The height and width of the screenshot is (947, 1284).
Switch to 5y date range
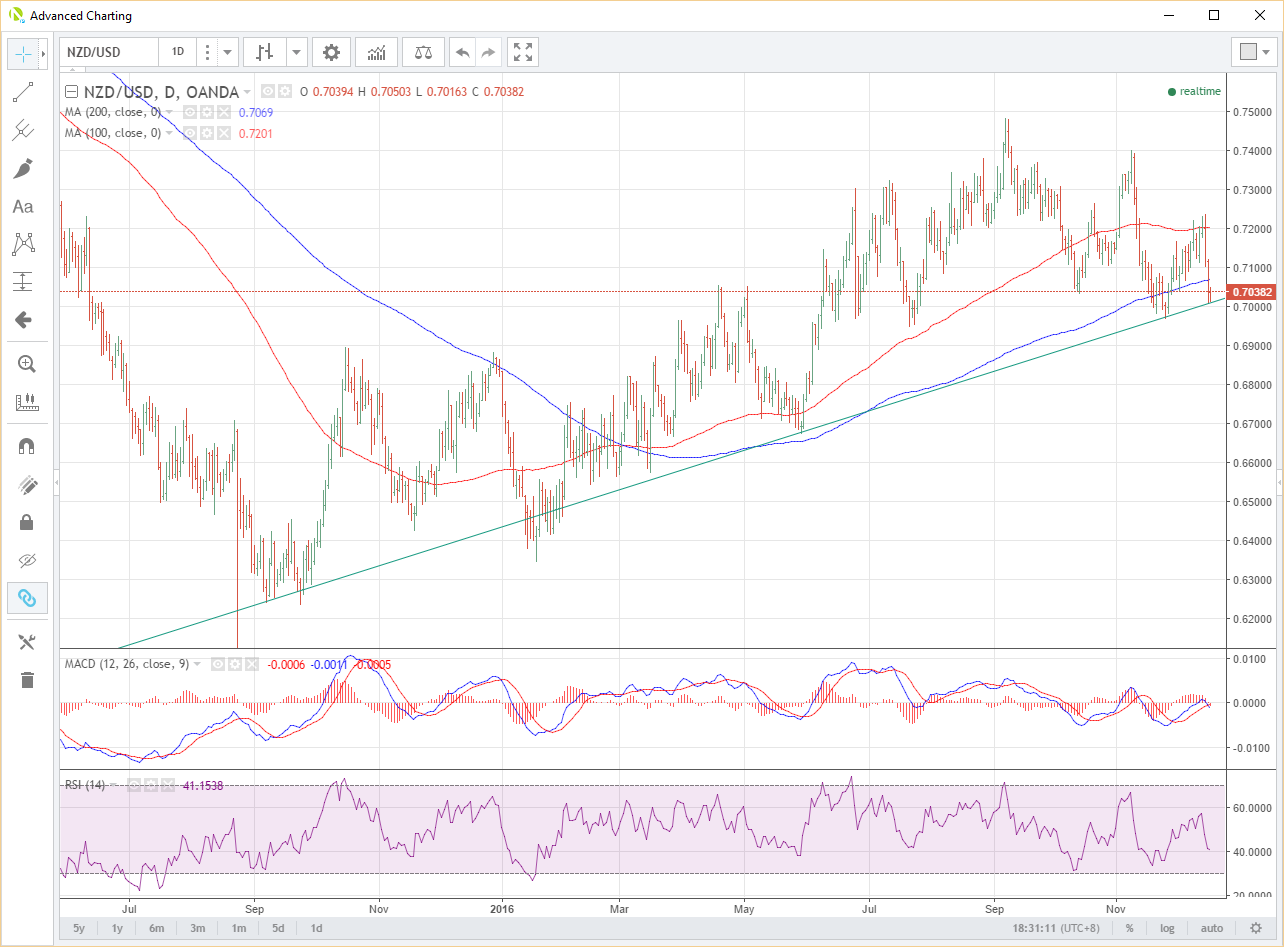point(79,928)
